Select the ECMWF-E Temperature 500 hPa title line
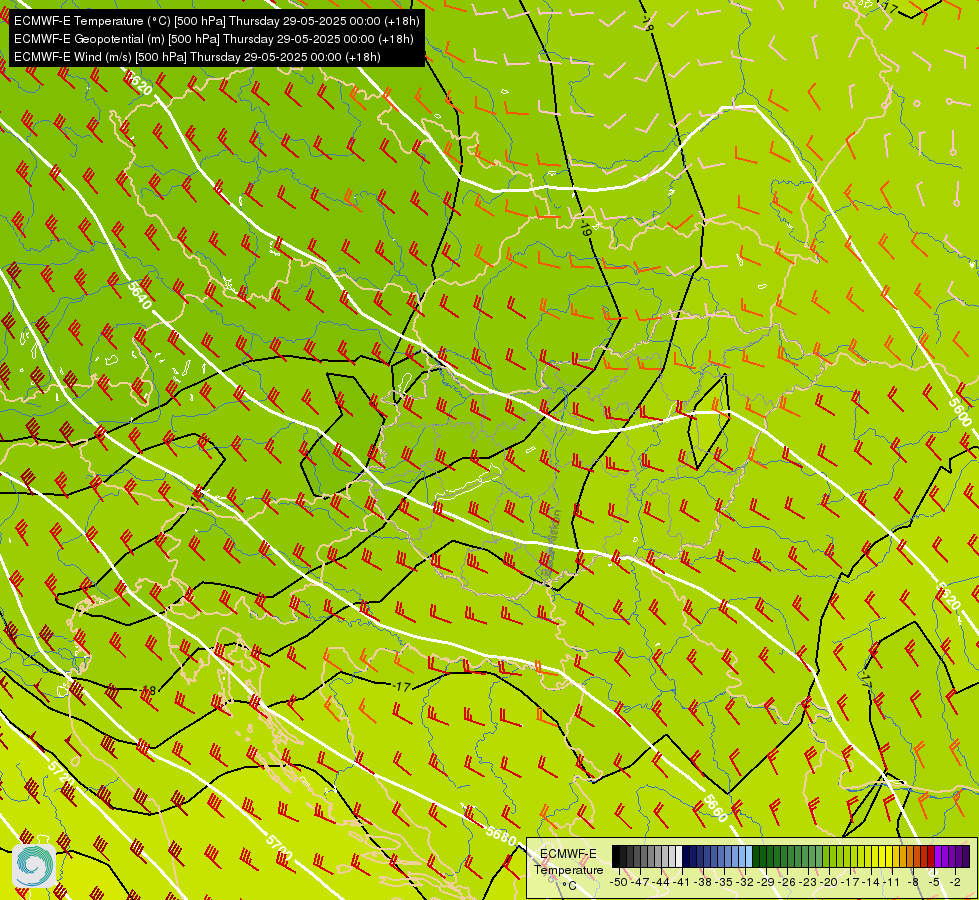The height and width of the screenshot is (900, 979). (216, 21)
